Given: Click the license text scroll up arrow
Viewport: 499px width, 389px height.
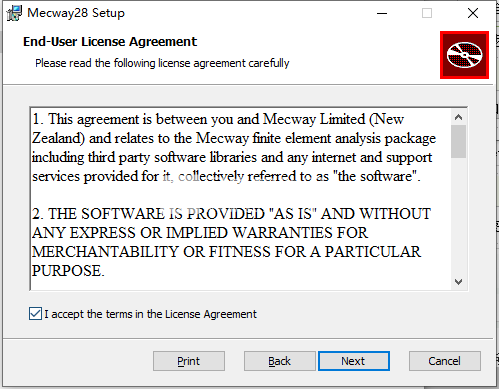Looking at the screenshot, I should [x=459, y=117].
